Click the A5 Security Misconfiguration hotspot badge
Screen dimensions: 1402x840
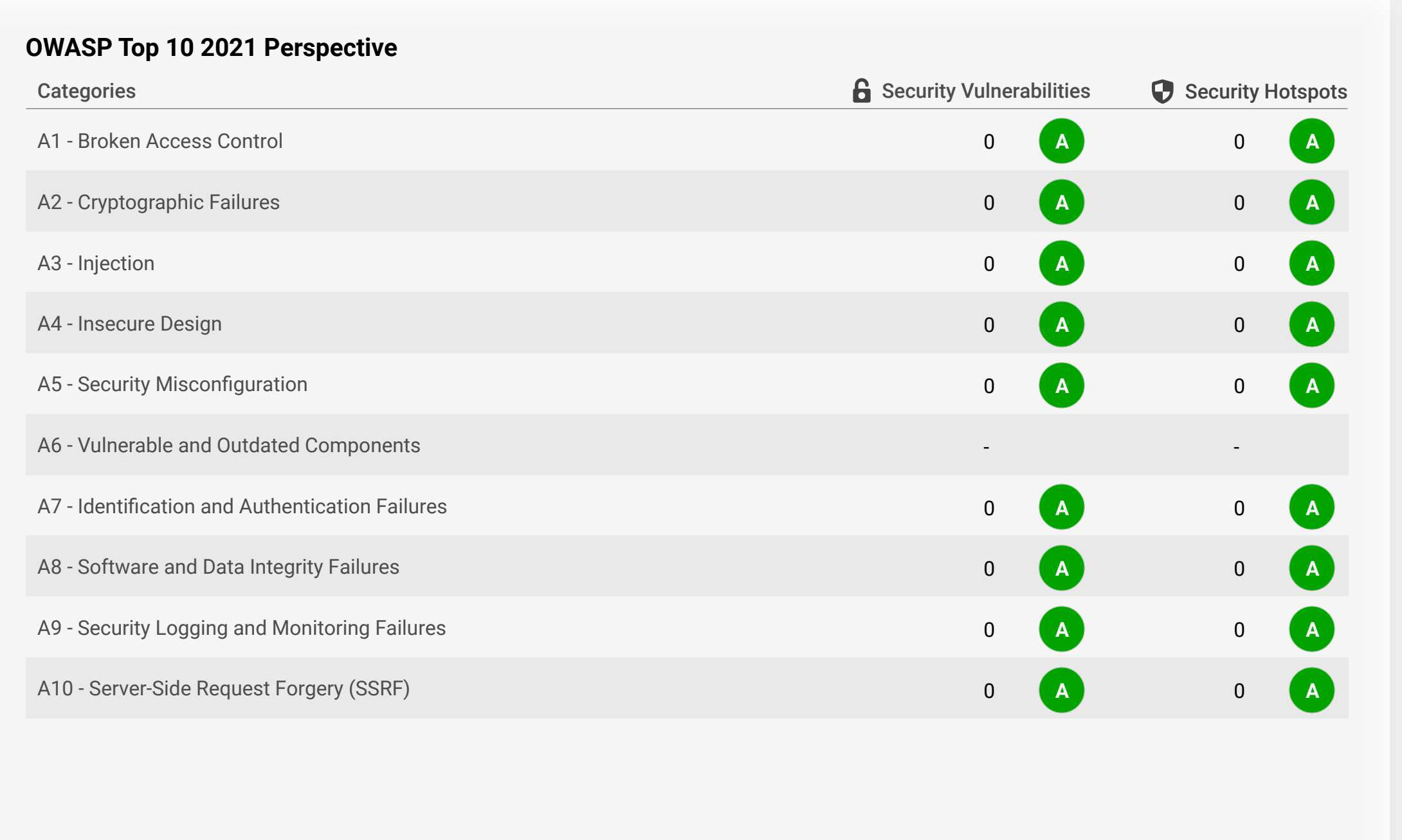point(1312,385)
